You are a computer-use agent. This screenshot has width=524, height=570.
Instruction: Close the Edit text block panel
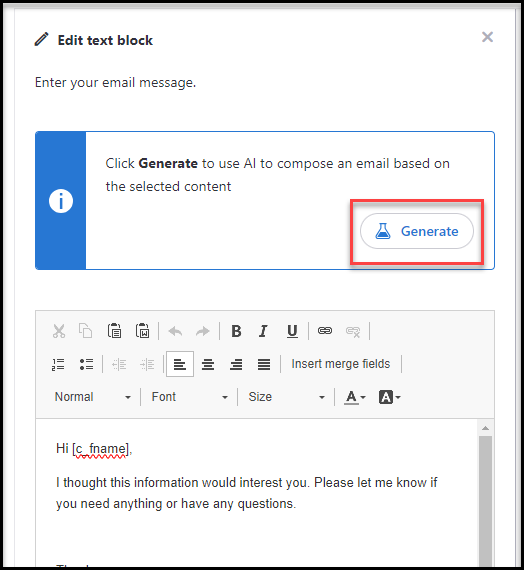(487, 37)
